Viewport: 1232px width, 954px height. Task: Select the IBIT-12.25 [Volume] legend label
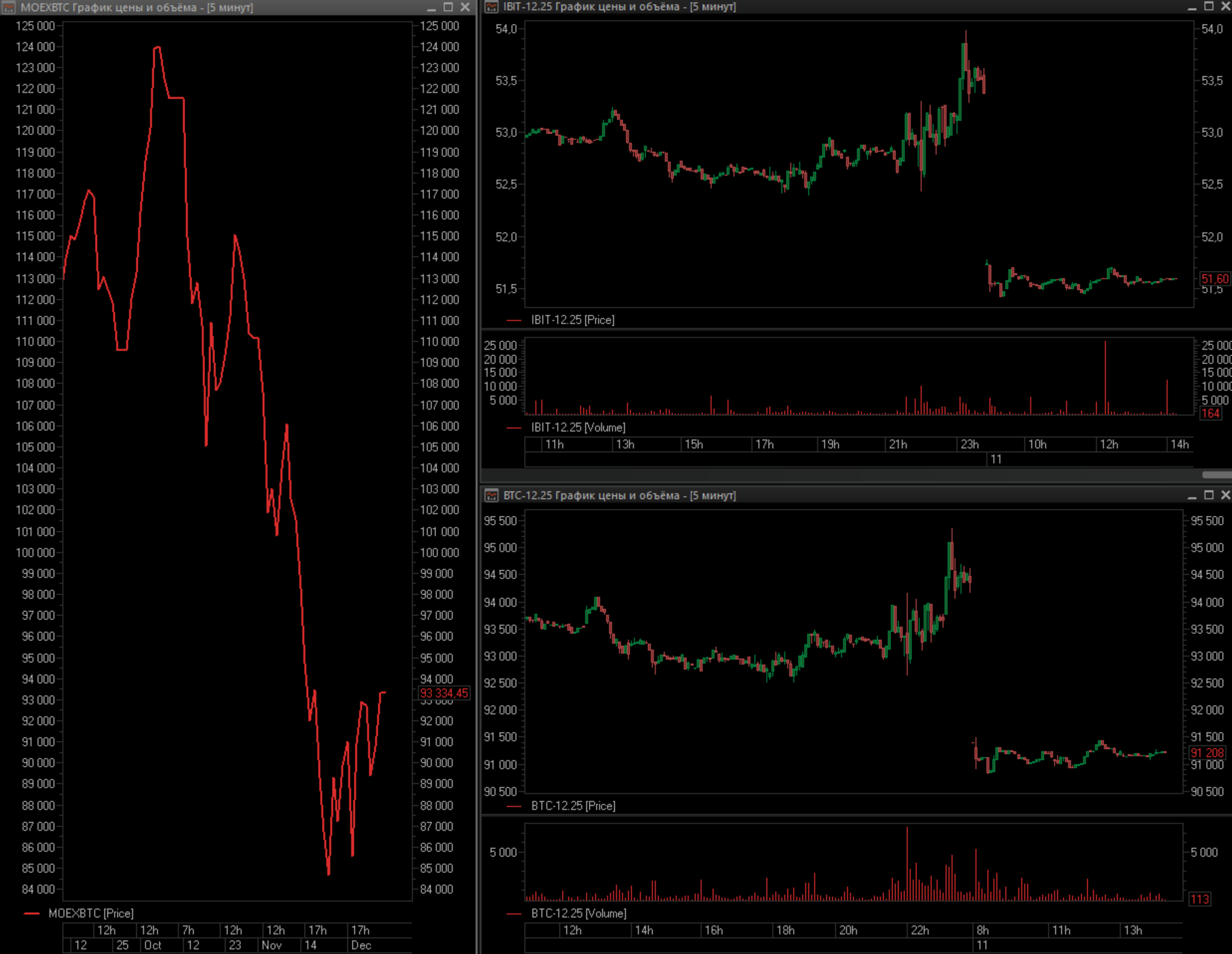coord(577,428)
